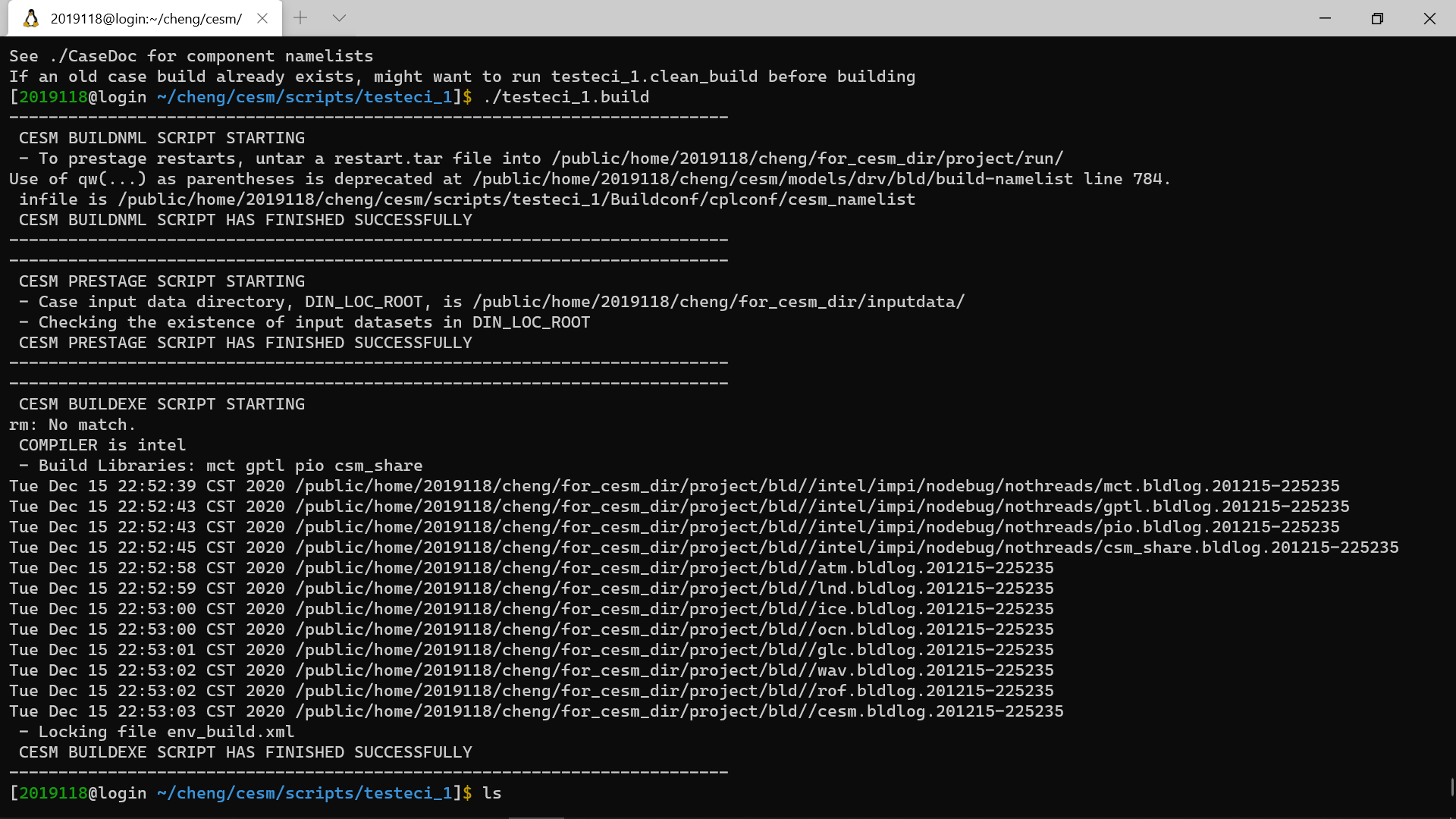The height and width of the screenshot is (819, 1456).
Task: Click 'COMPILER is intel' line
Action: click(x=102, y=445)
